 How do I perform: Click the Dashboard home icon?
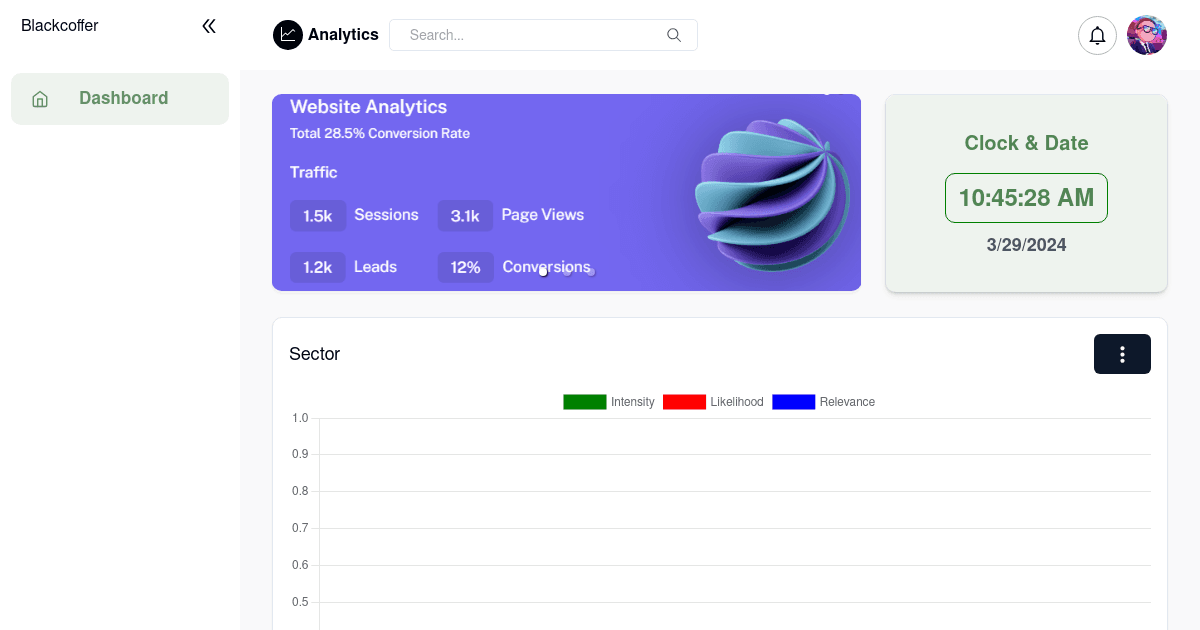[x=40, y=99]
